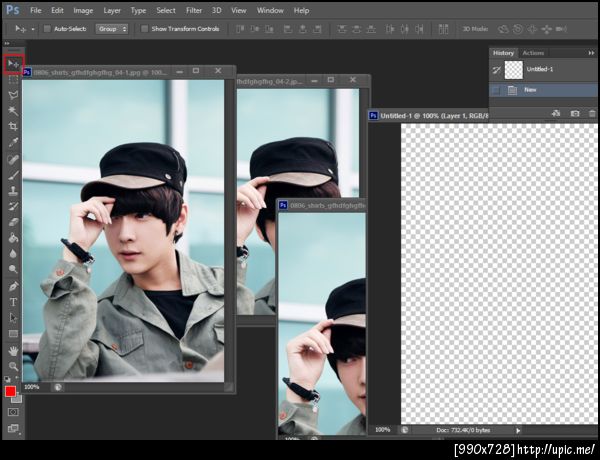Select the Rectangular Marquee tool
This screenshot has width=600, height=460.
[13, 80]
